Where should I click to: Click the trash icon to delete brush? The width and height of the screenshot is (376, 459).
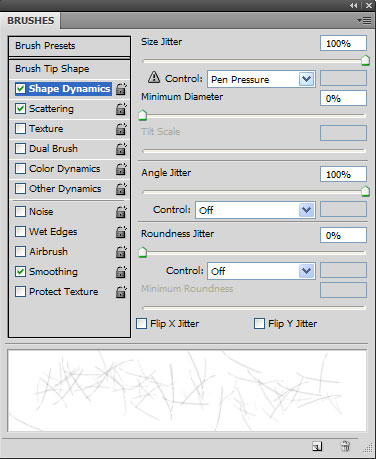(345, 446)
